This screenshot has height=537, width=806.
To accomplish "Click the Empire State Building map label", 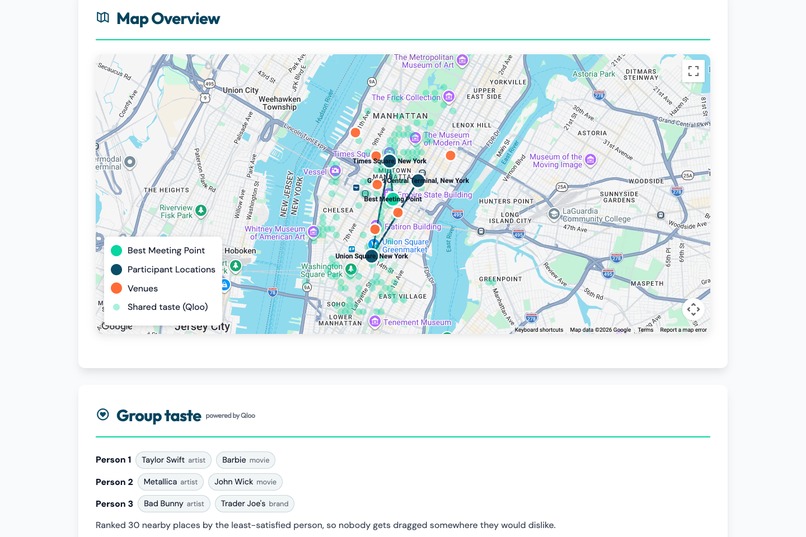I will pyautogui.click(x=435, y=195).
